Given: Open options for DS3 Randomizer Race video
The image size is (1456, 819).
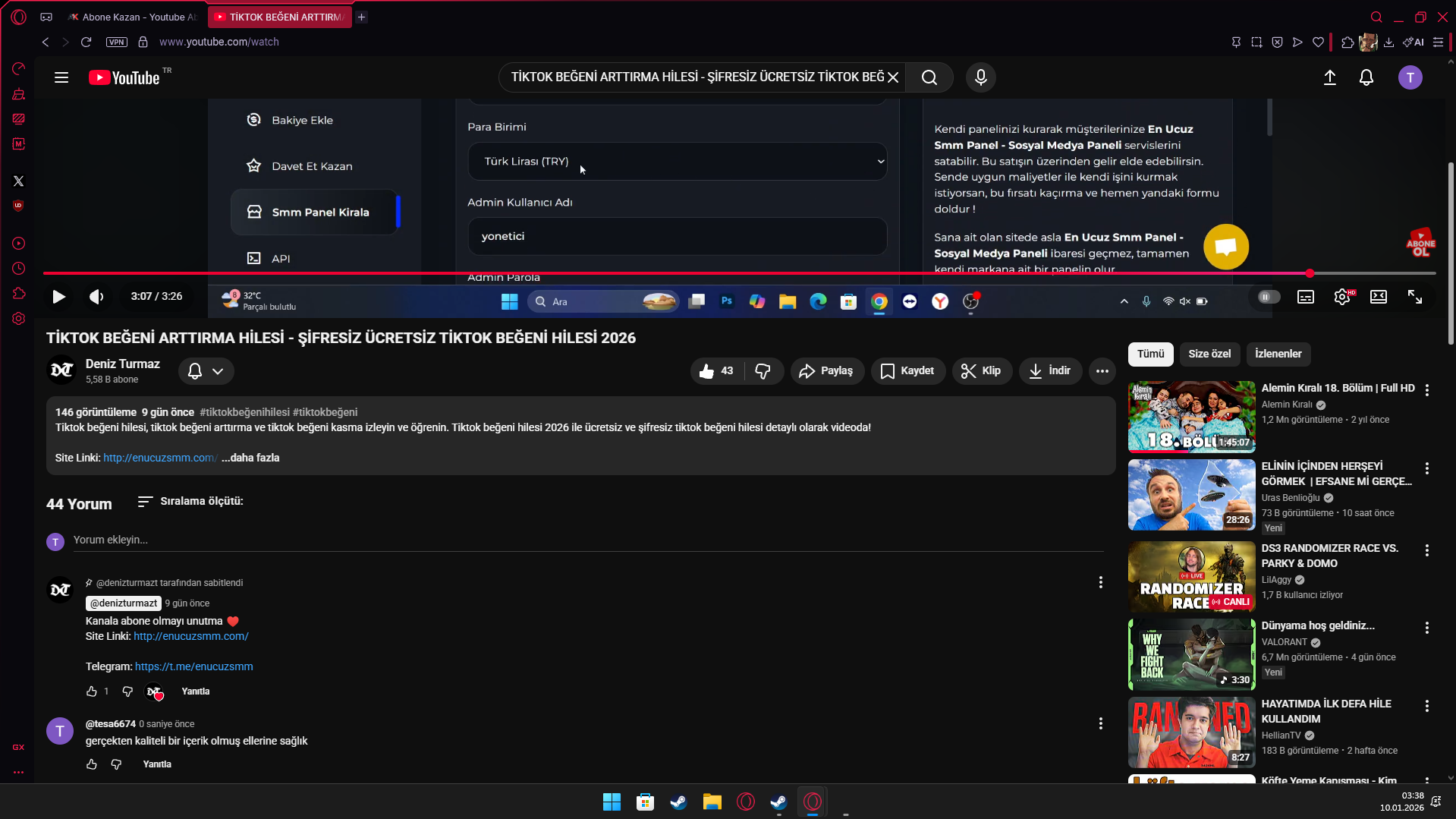Looking at the screenshot, I should coord(1427,550).
